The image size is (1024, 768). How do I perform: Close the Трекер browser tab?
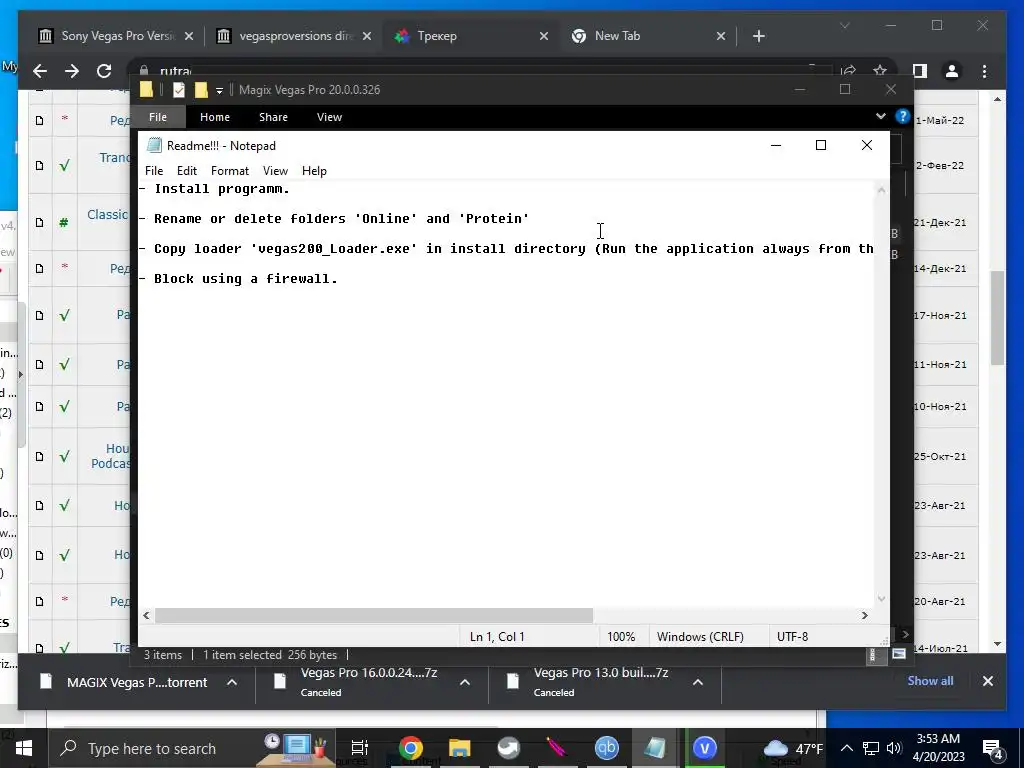[x=543, y=36]
